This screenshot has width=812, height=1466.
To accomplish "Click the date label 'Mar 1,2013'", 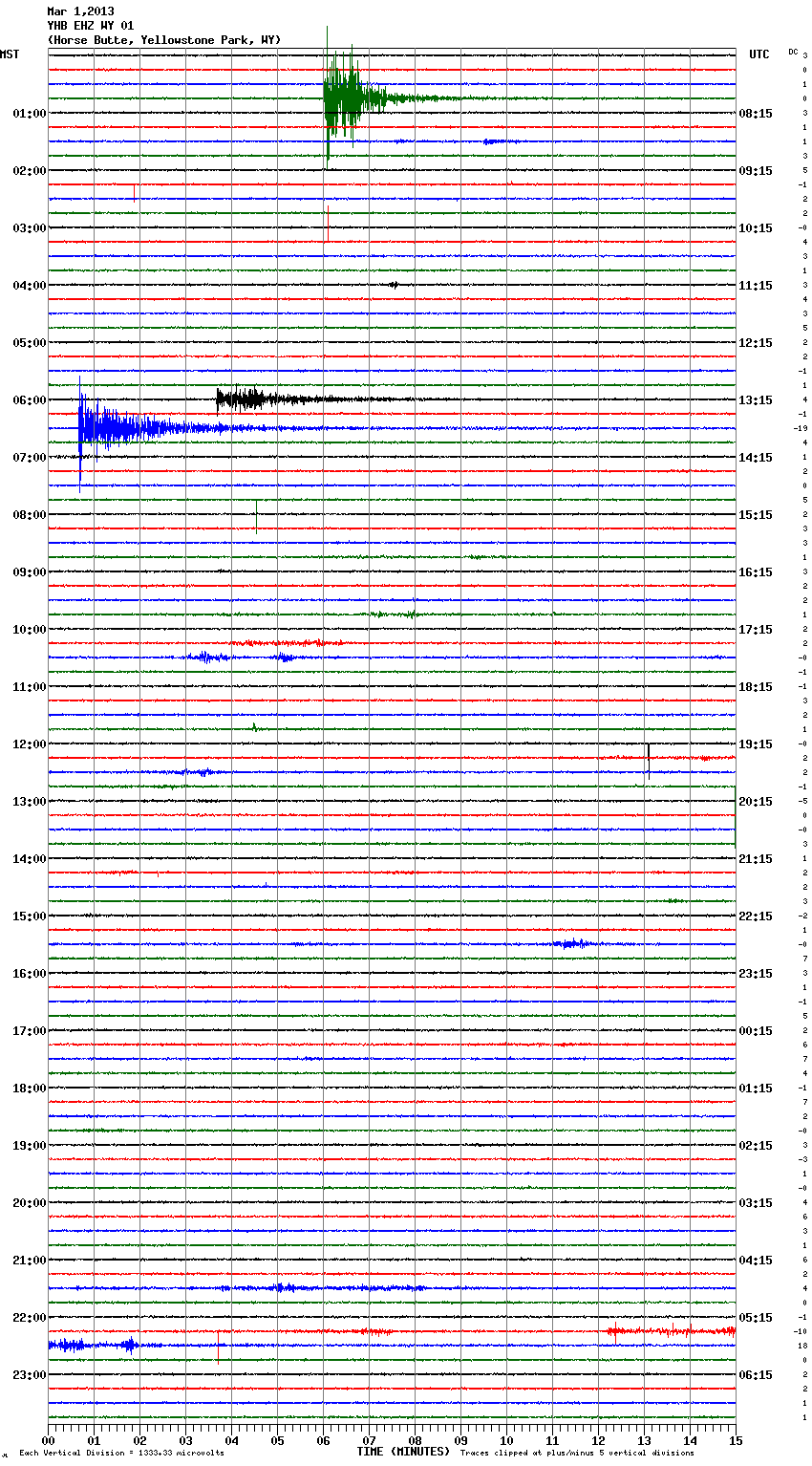I will [x=80, y=11].
